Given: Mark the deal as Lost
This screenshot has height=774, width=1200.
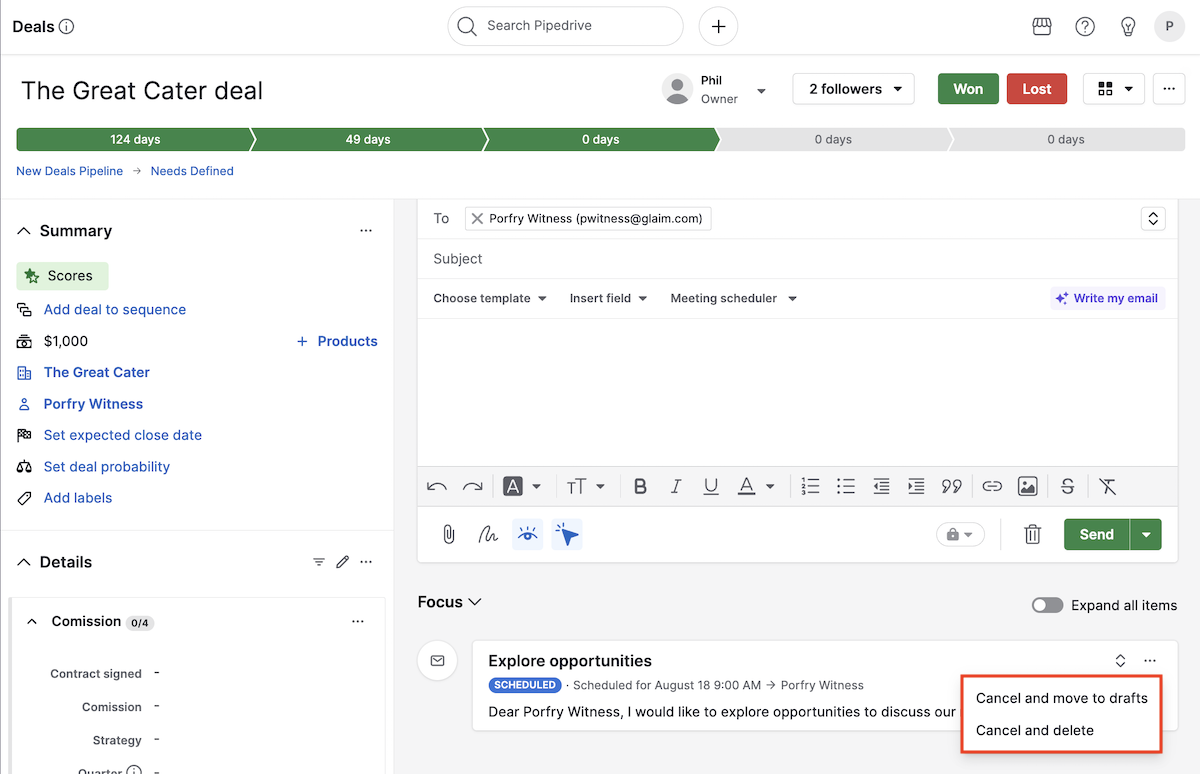Looking at the screenshot, I should 1037,89.
